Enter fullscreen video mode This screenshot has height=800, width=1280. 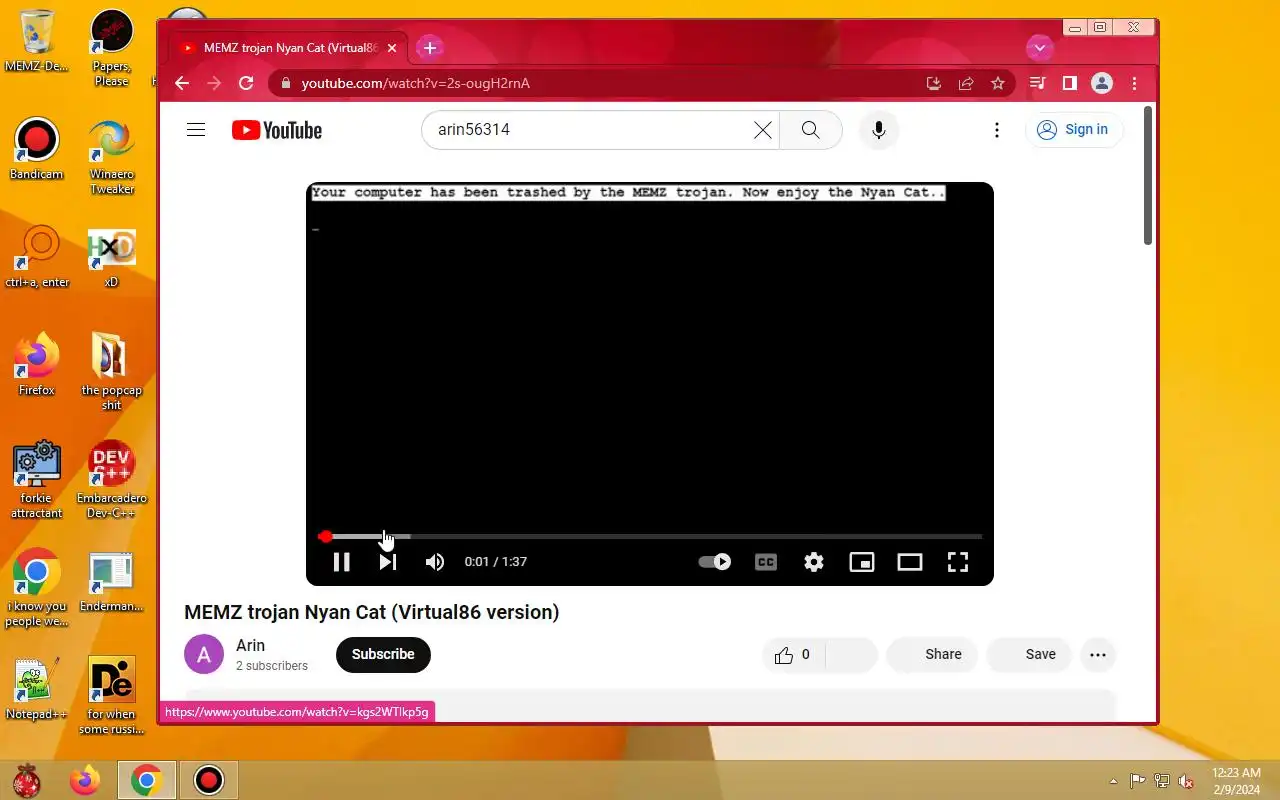click(x=958, y=562)
